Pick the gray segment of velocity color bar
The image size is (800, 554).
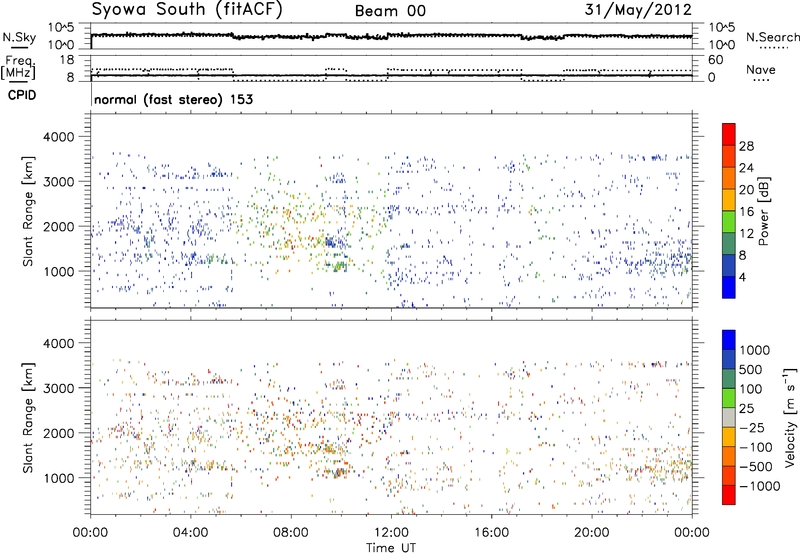[x=729, y=417]
